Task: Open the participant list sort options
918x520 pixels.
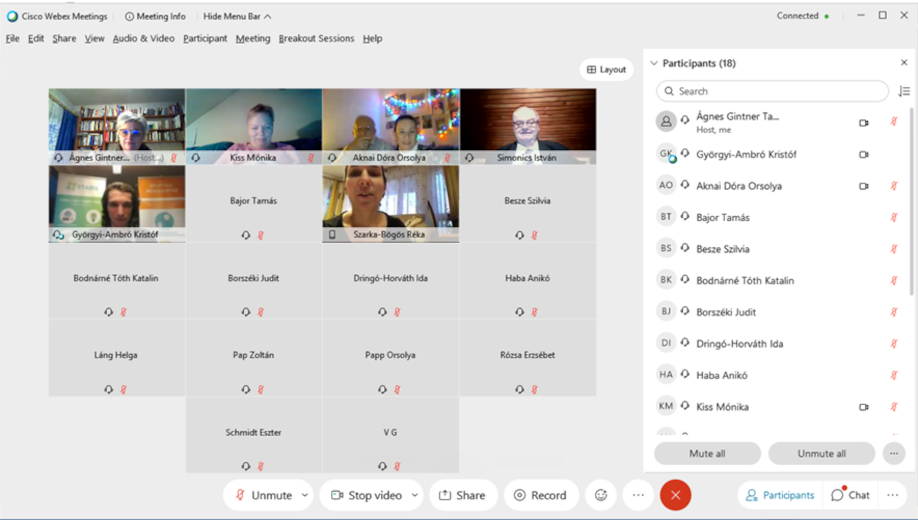Action: (904, 91)
